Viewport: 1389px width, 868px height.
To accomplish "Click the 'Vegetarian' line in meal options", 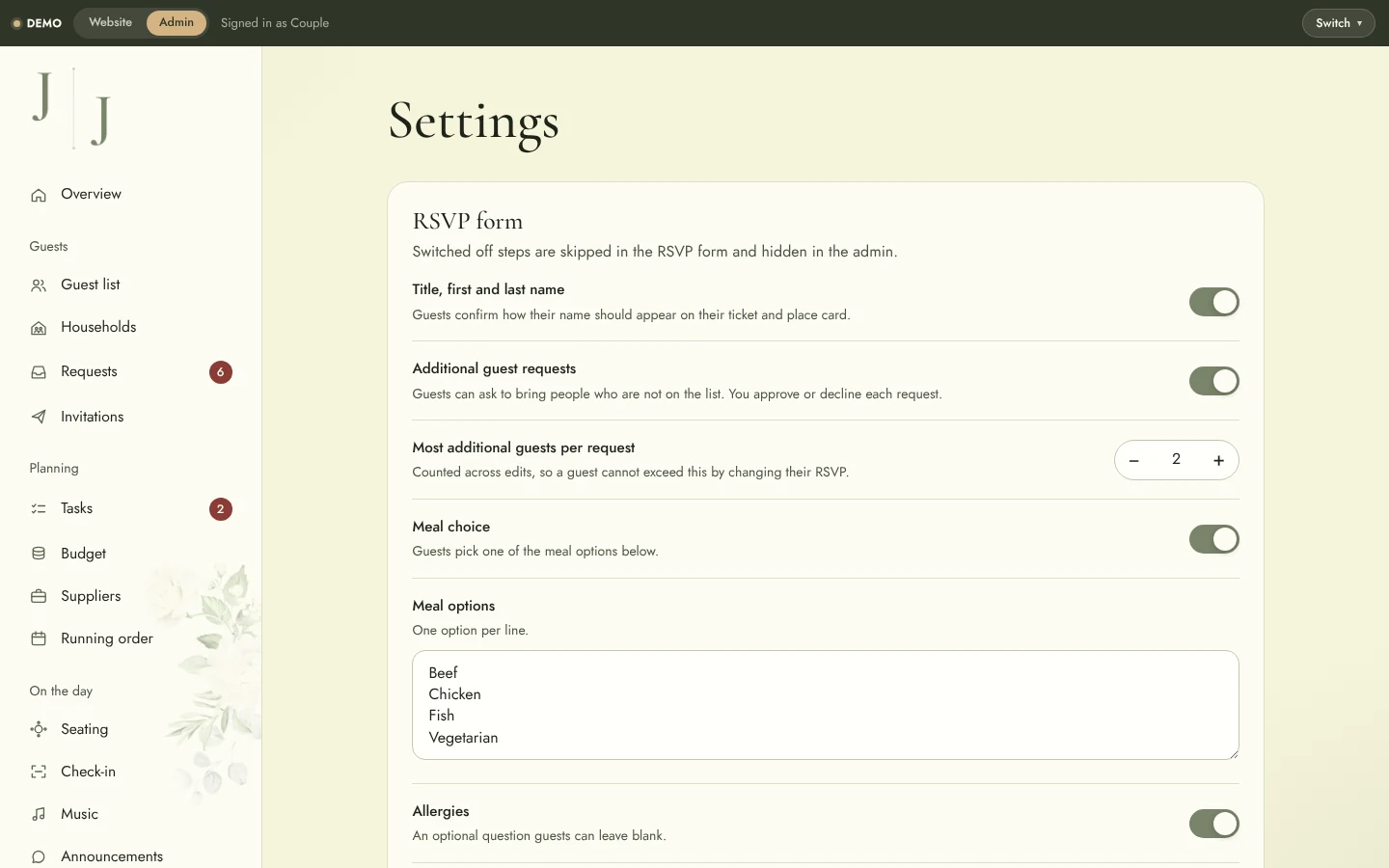I will point(464,738).
